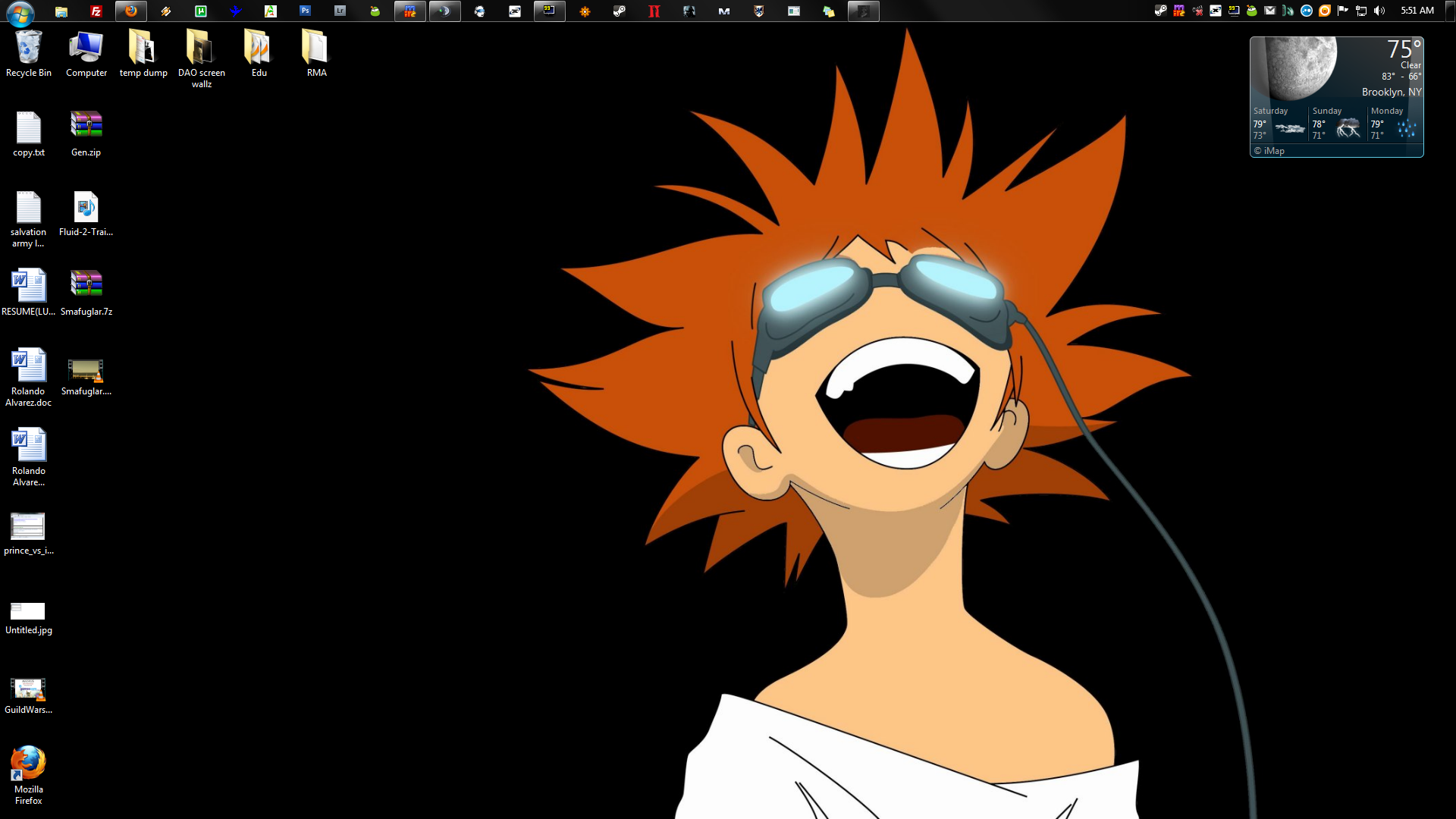Click the 5:51 AM system clock

tap(1417, 11)
